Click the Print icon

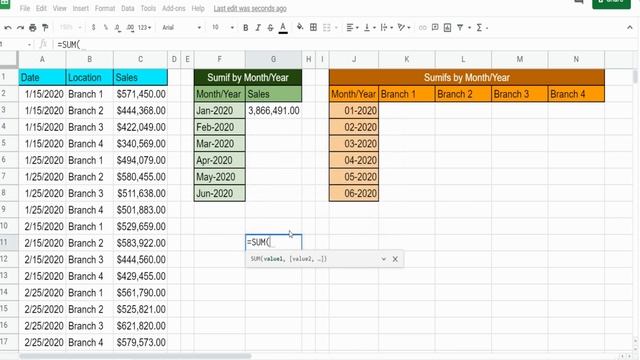pos(33,28)
